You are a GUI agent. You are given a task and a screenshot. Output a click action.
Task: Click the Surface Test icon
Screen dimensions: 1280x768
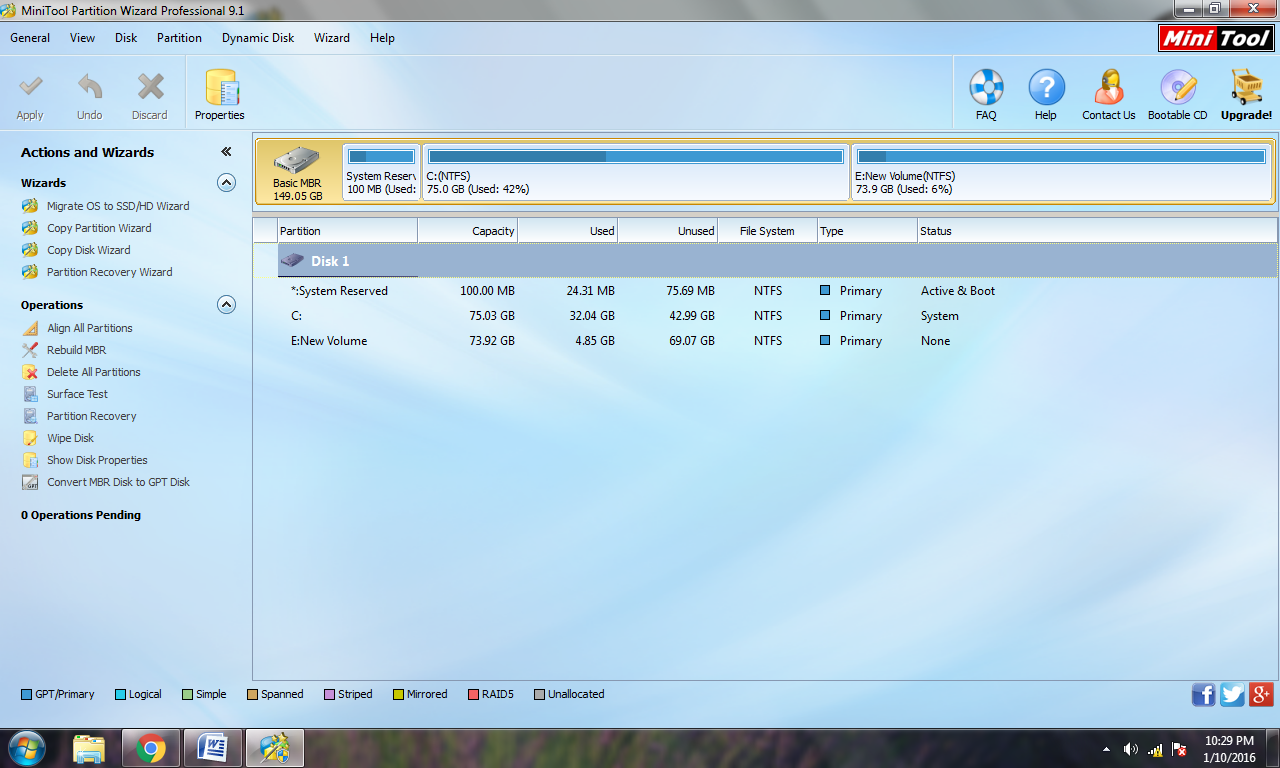pos(30,394)
